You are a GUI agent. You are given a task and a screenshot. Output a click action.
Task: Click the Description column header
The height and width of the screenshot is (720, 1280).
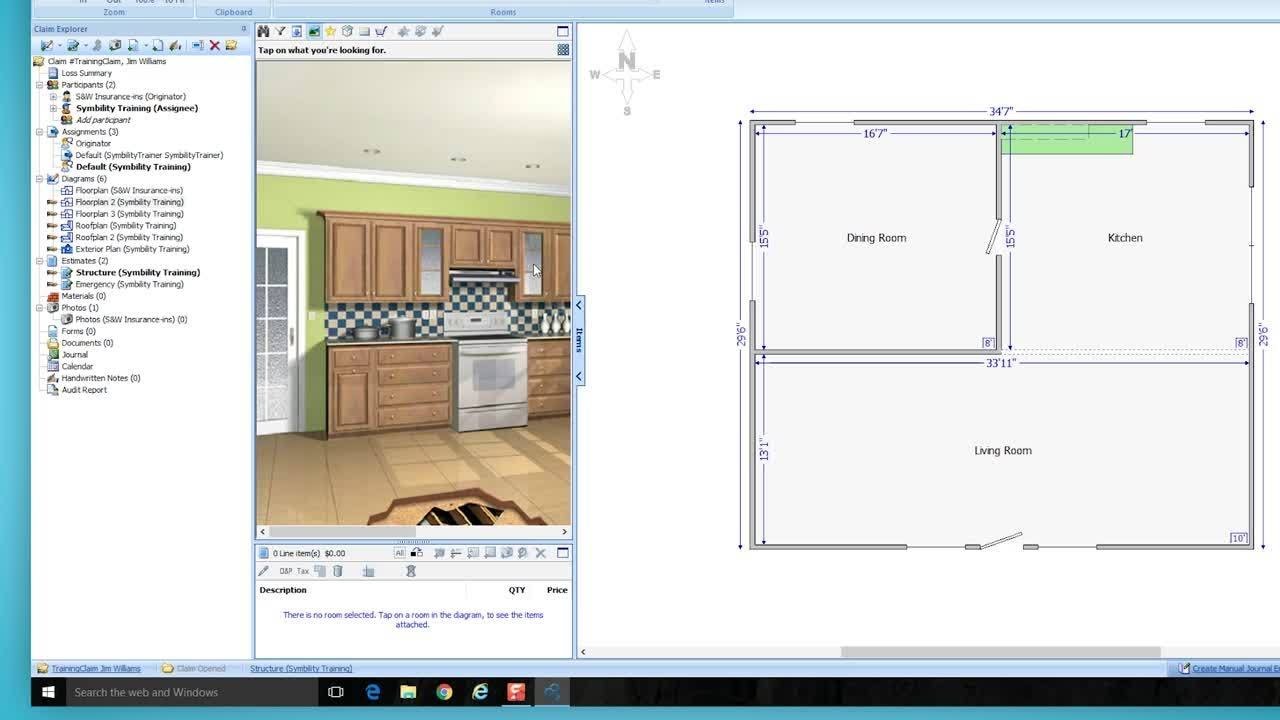[x=283, y=590]
